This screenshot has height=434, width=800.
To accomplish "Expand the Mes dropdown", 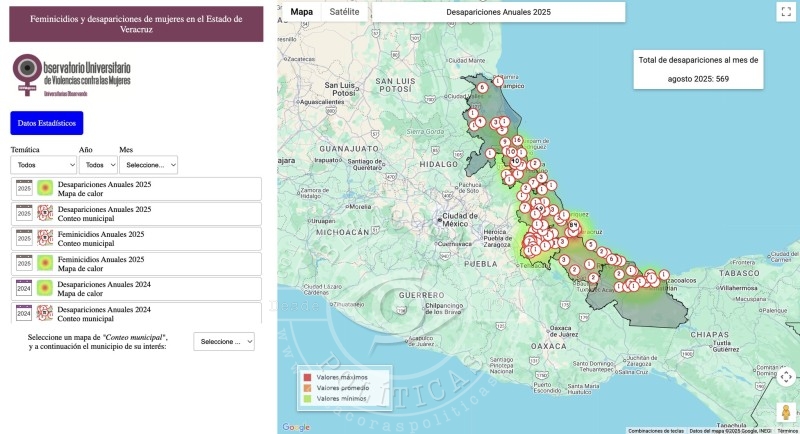I will pyautogui.click(x=148, y=165).
